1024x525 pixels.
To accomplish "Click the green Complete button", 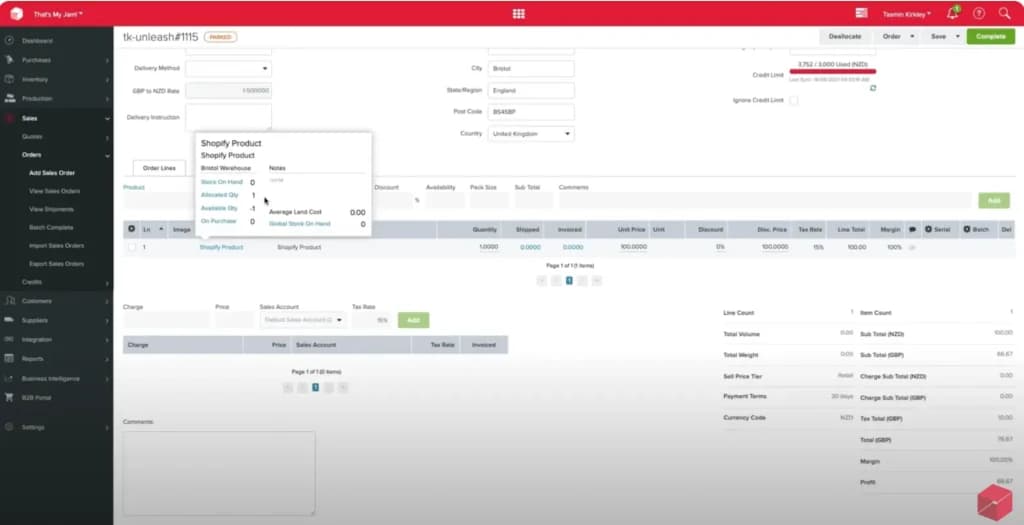I will (991, 37).
